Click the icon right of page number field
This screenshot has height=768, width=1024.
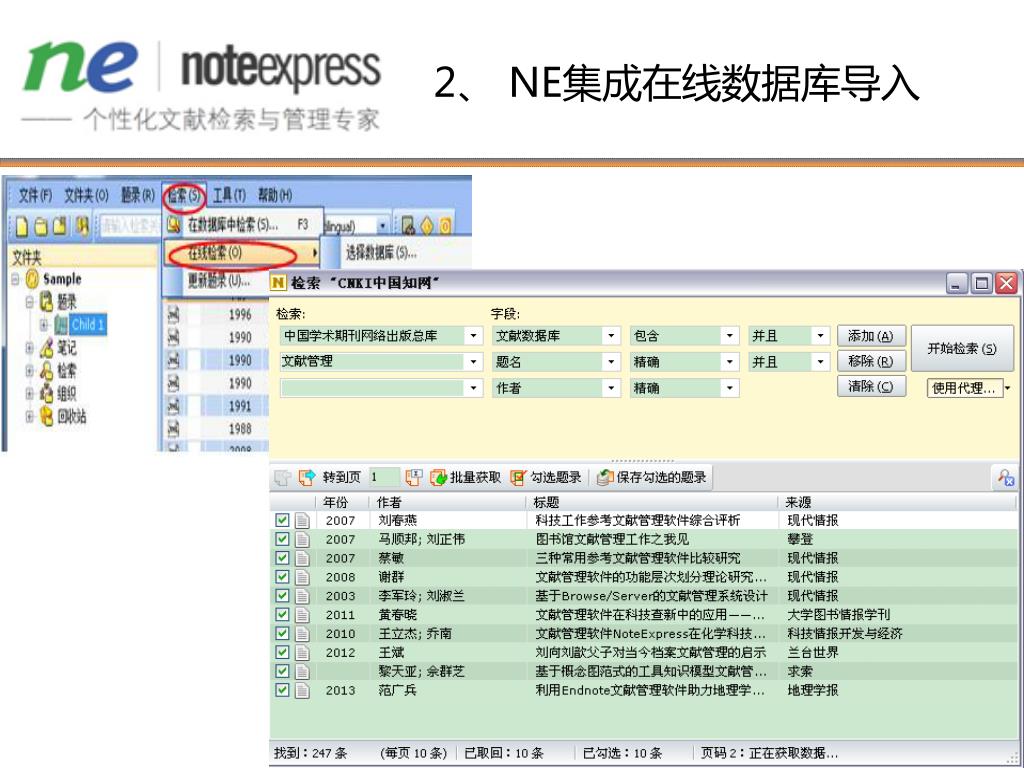(x=414, y=477)
